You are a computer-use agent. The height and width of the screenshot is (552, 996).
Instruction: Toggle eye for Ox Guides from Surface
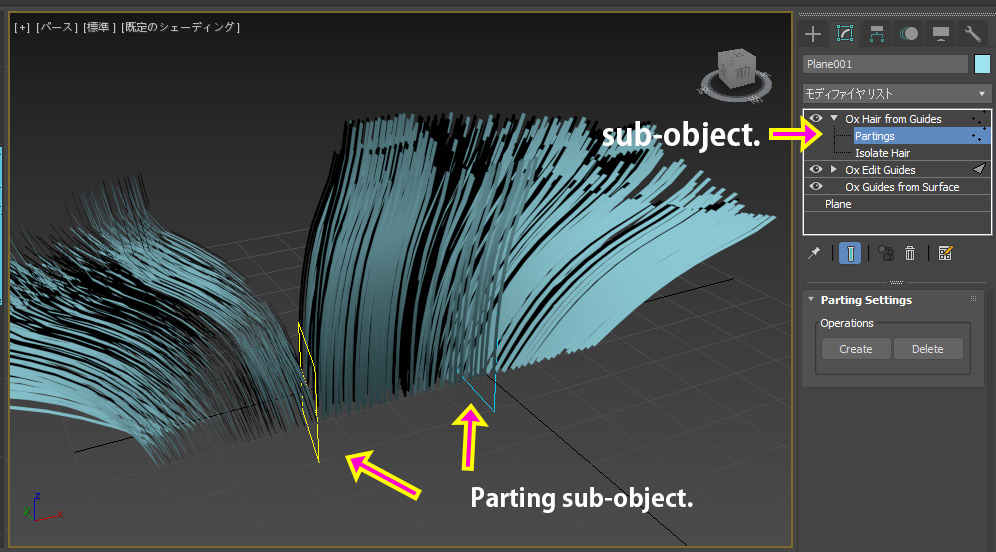(816, 187)
